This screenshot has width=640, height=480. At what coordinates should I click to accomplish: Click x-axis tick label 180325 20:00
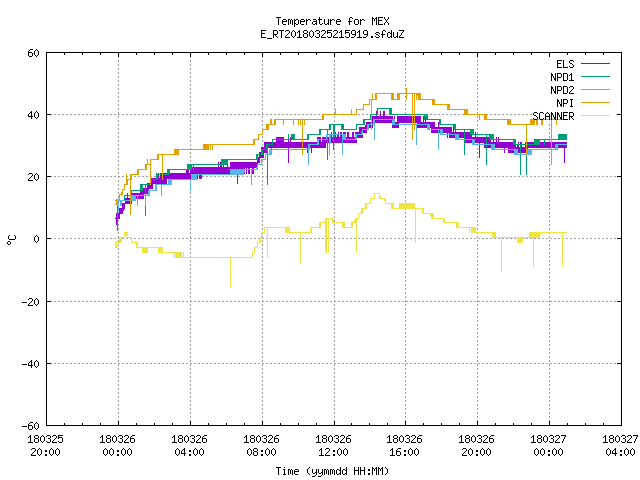point(45,446)
